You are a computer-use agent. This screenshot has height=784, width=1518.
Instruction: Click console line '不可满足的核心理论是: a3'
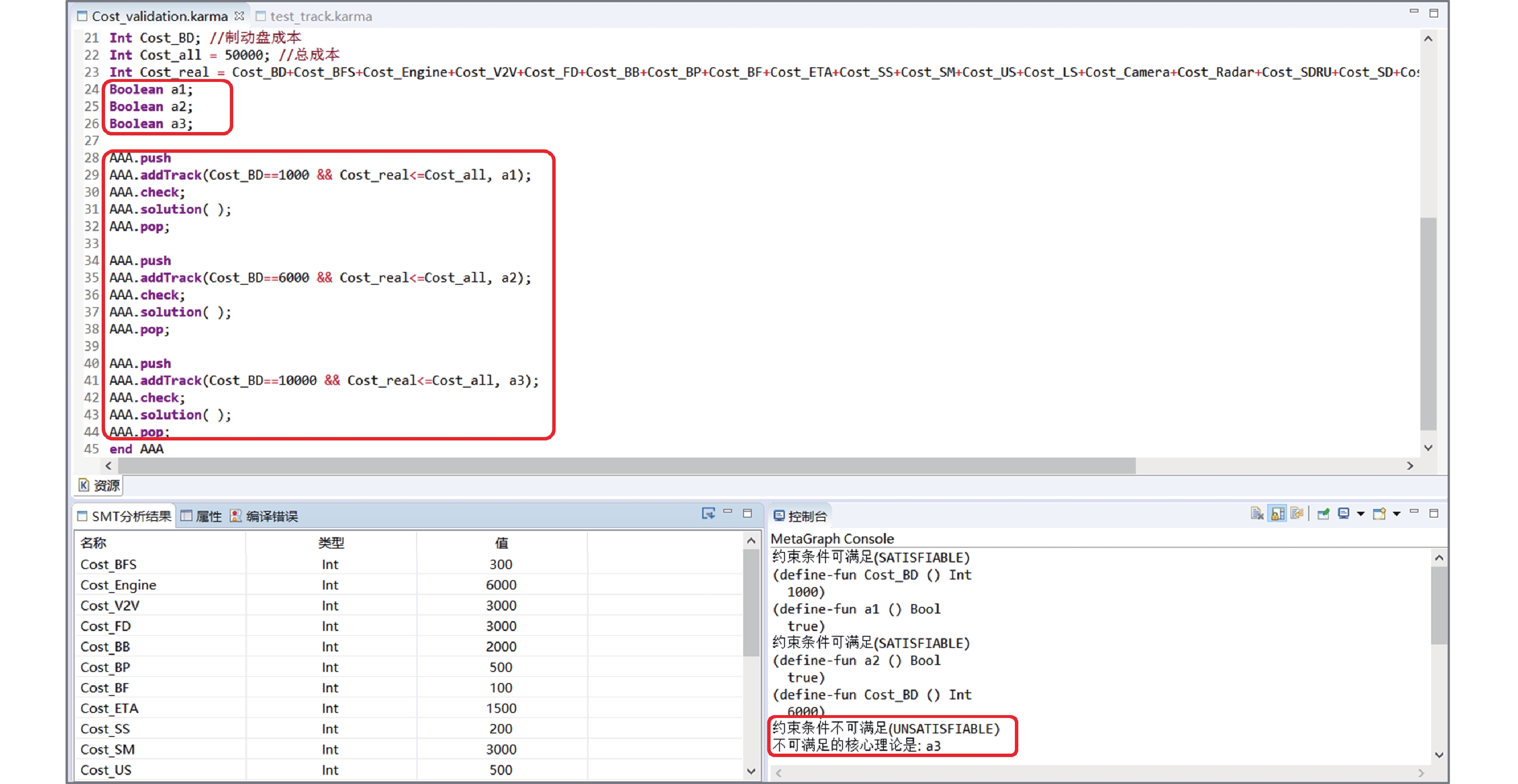point(856,746)
